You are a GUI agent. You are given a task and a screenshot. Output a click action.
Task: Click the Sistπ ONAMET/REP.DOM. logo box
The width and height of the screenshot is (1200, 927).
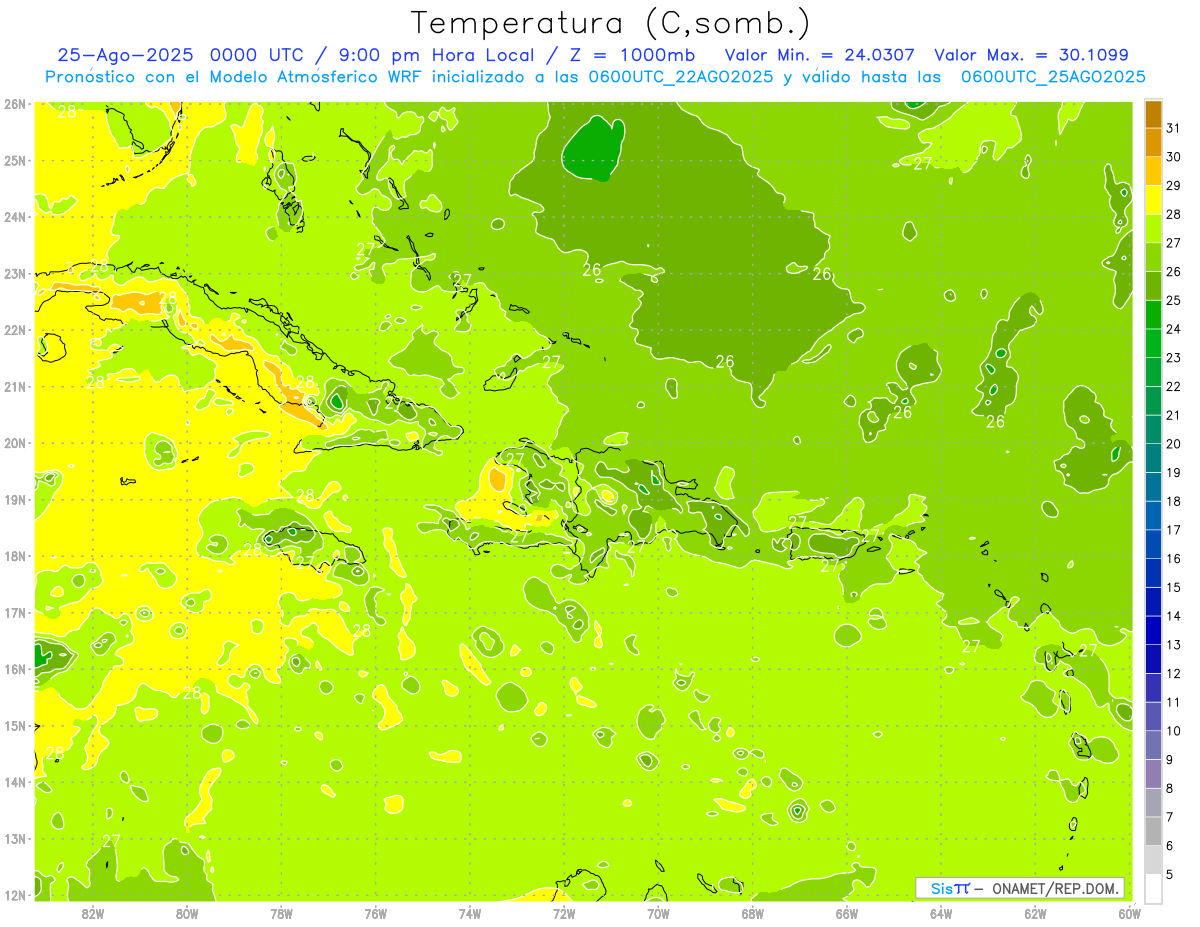click(x=1020, y=888)
